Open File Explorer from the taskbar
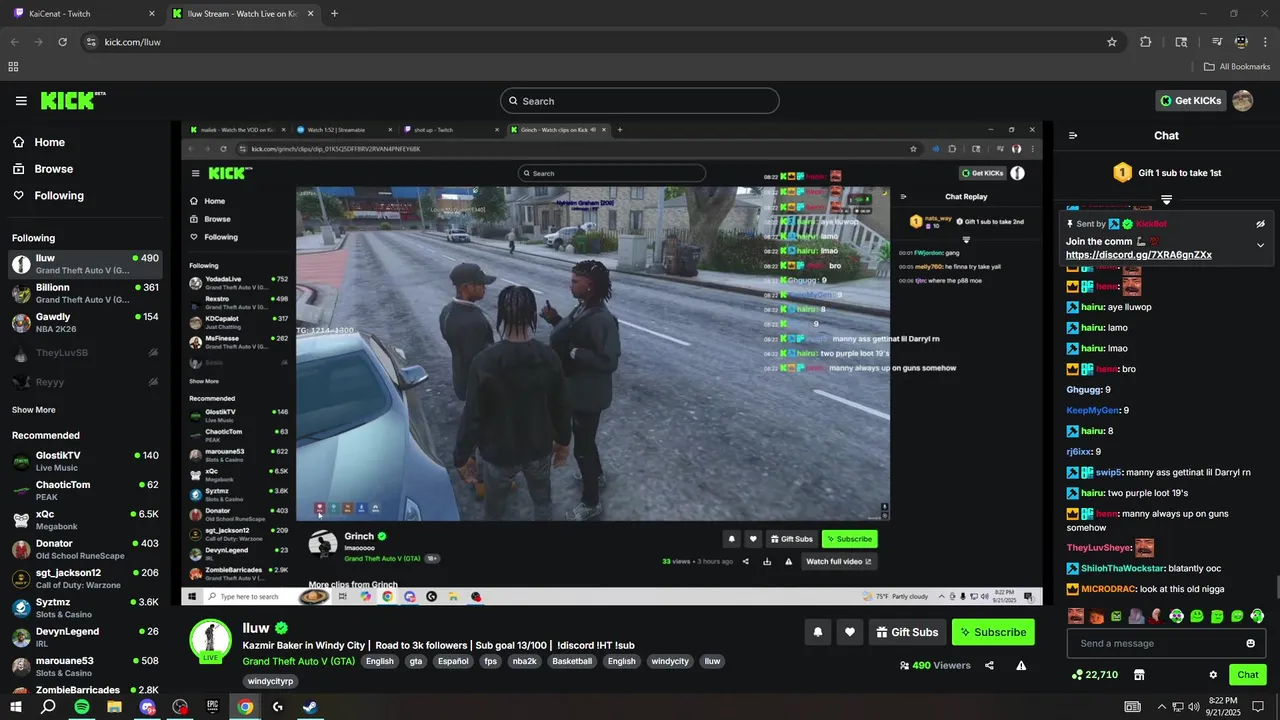This screenshot has width=1280, height=720. point(114,707)
